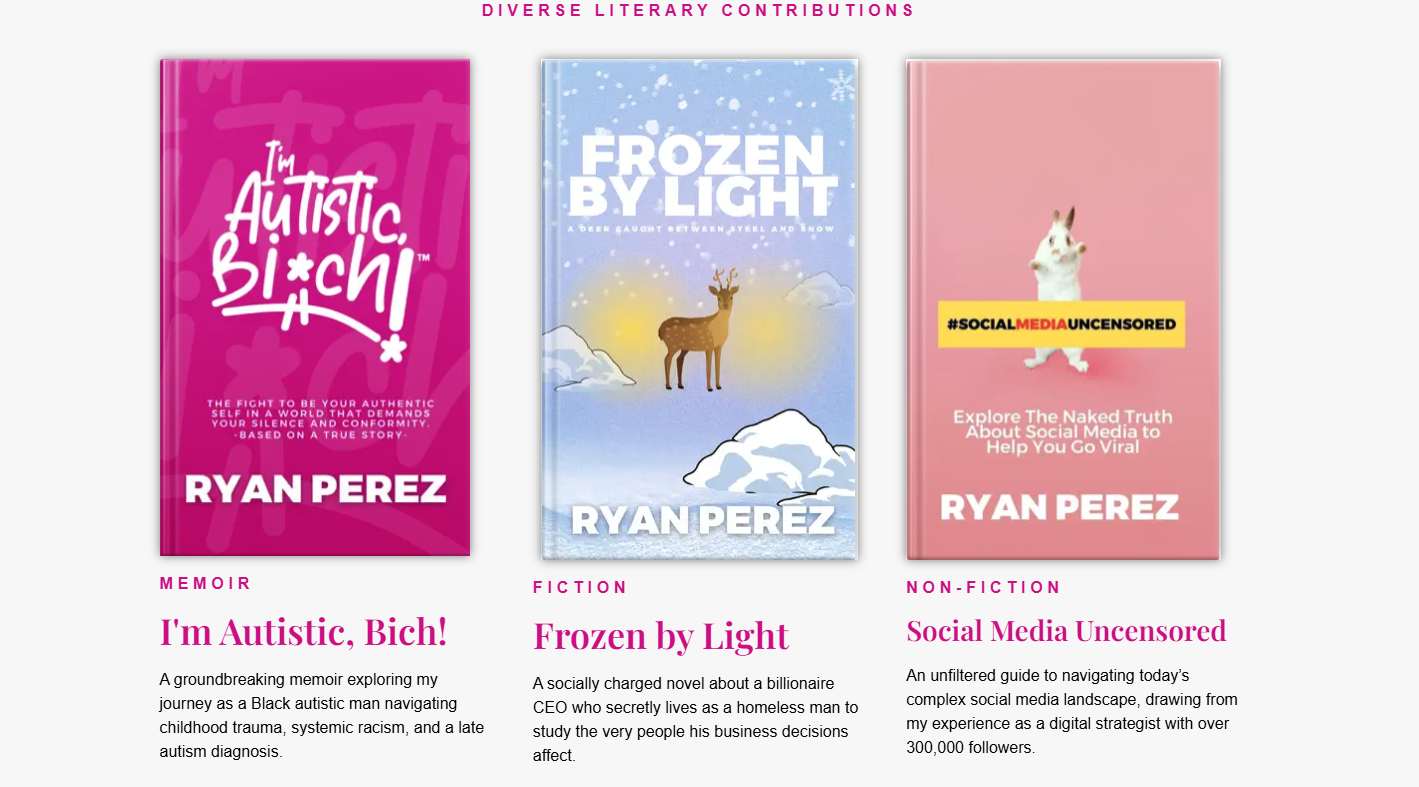Image resolution: width=1419 pixels, height=787 pixels.
Task: Open the I'm Autistic, Bich! title link
Action: [x=303, y=632]
